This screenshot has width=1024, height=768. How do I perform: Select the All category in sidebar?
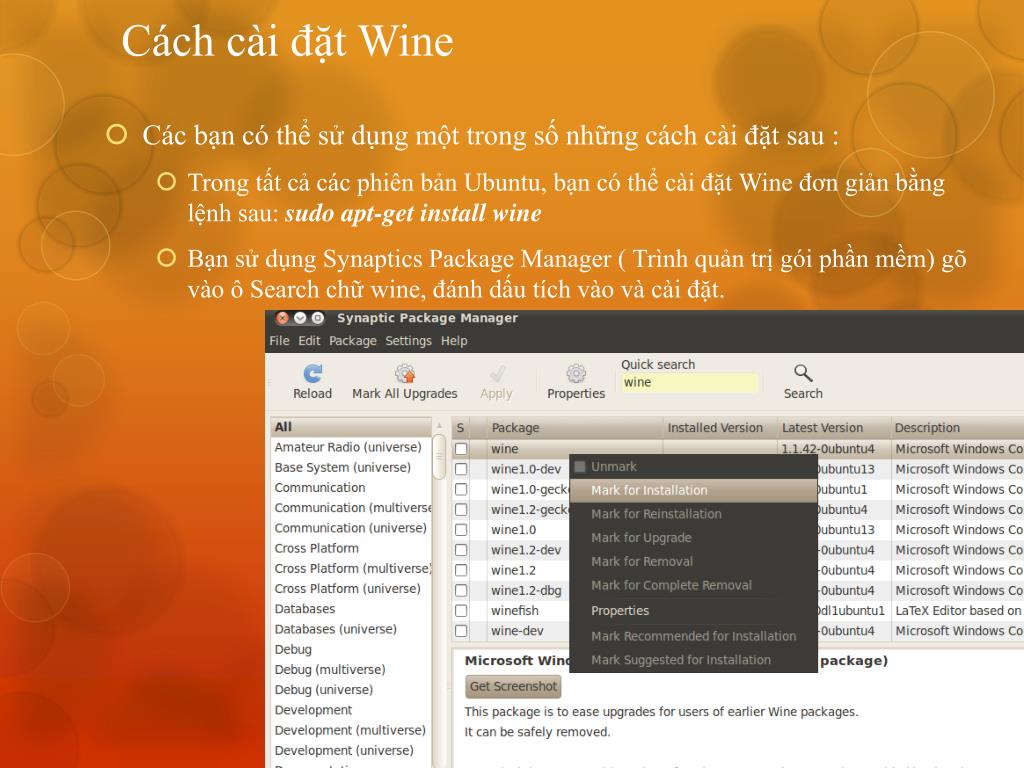pos(351,427)
